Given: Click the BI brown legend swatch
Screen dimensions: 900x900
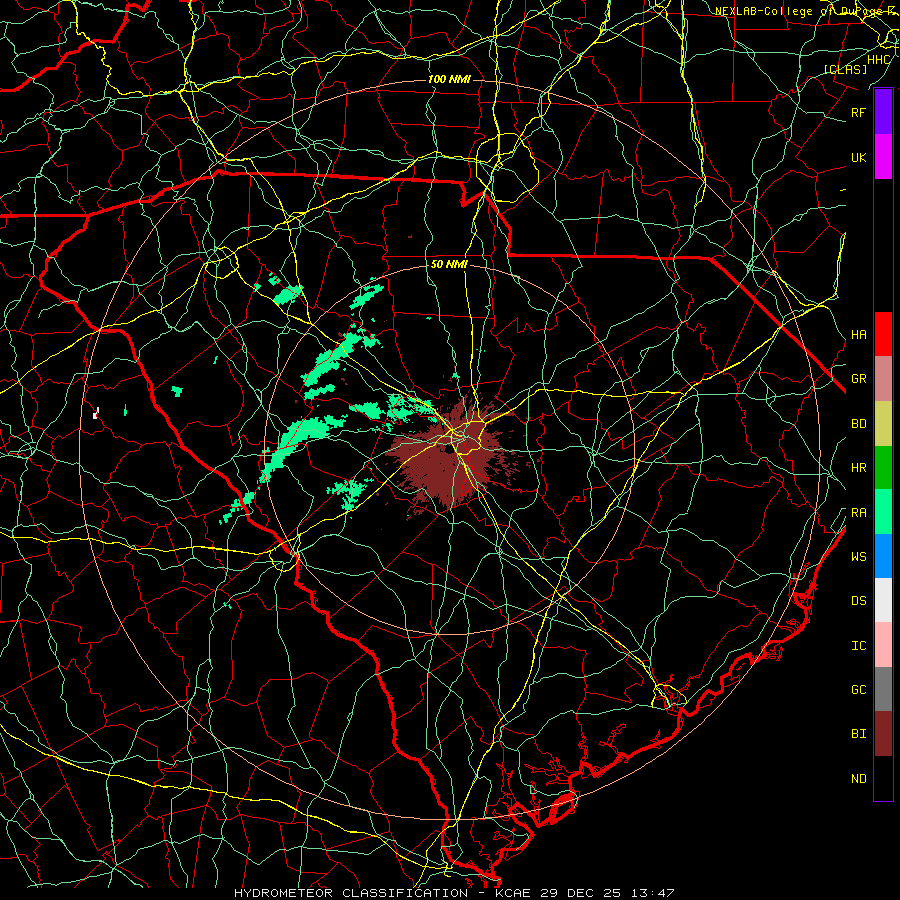Looking at the screenshot, I should point(883,734).
